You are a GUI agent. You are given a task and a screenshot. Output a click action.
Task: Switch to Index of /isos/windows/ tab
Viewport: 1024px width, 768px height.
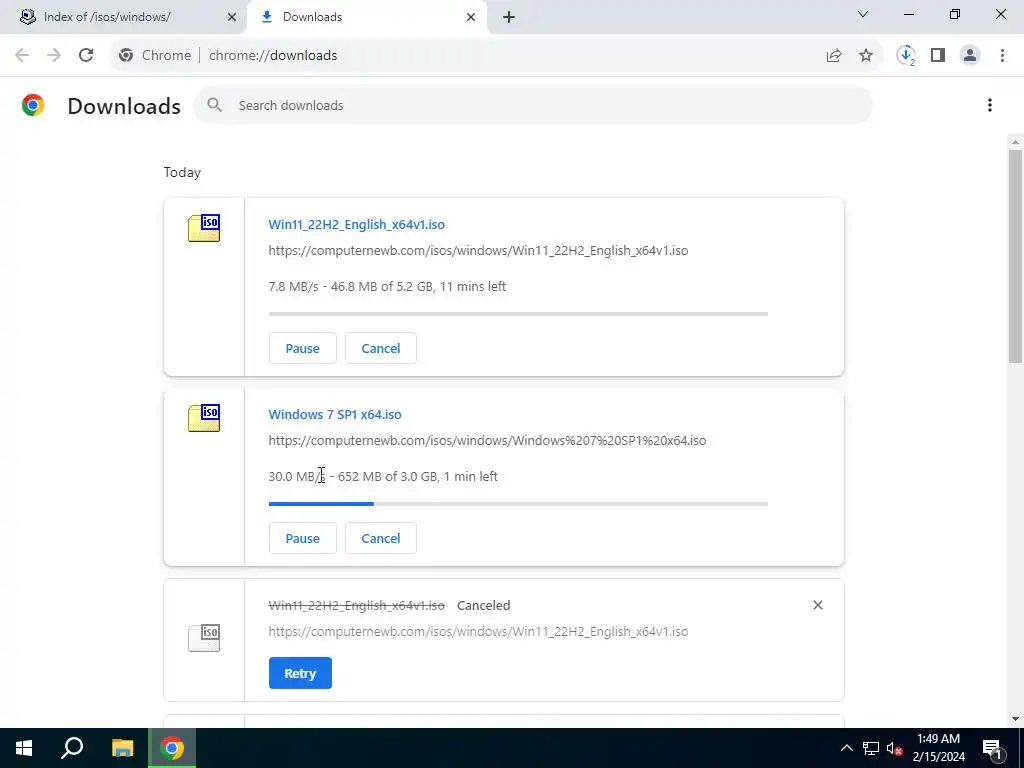tap(124, 17)
